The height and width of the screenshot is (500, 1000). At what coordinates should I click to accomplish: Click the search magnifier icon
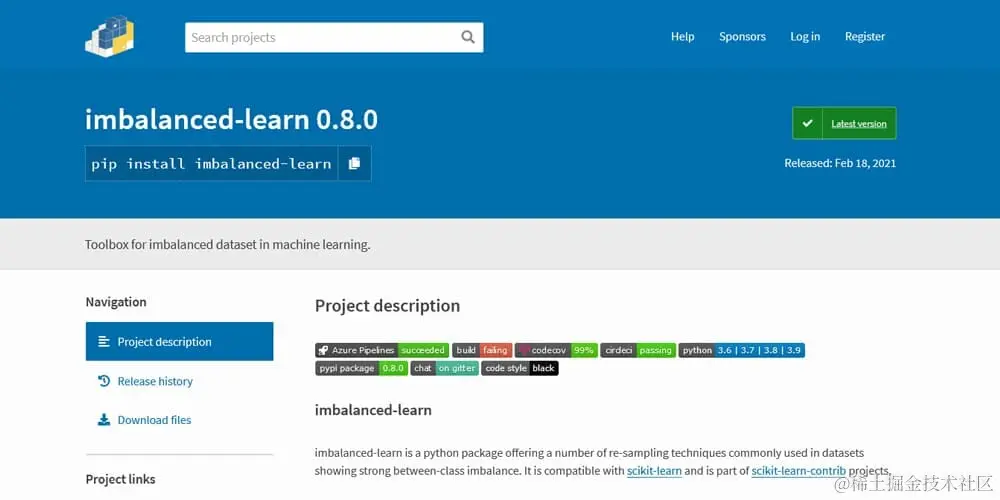(468, 37)
